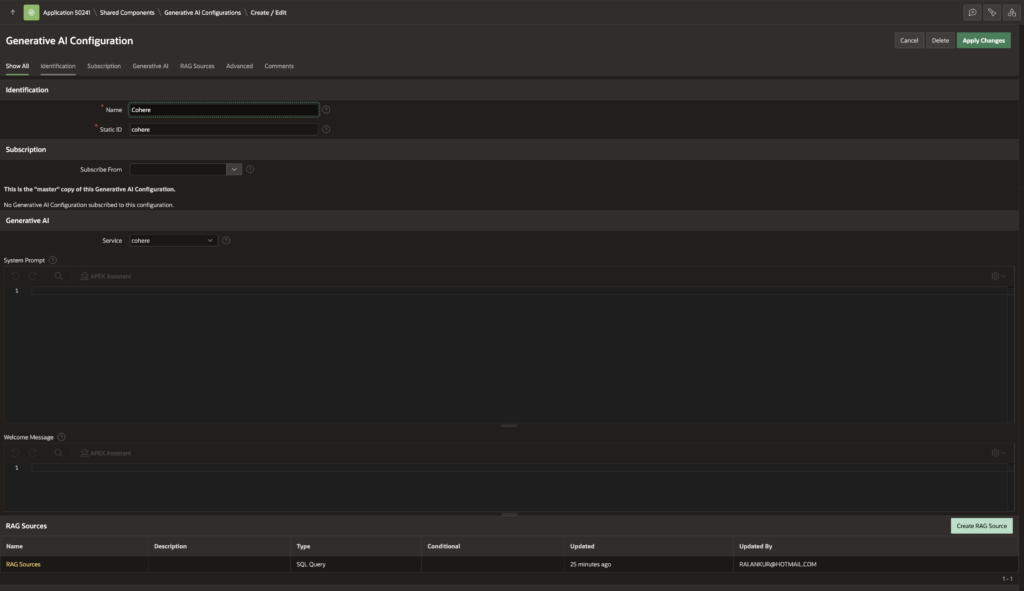Switch to the RAG Sources tab

197,66
